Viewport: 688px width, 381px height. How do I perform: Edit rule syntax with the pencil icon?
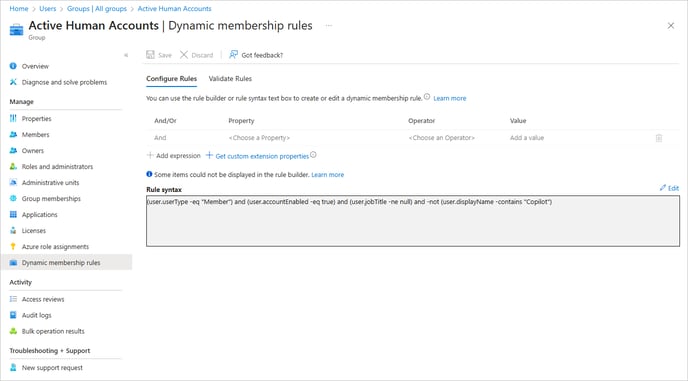point(663,188)
